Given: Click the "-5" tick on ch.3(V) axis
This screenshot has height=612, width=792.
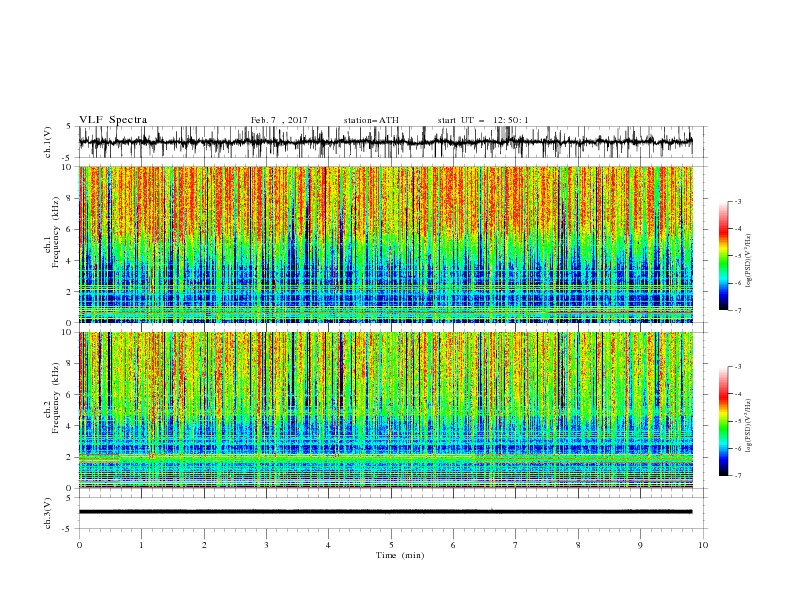Looking at the screenshot, I should tap(68, 529).
